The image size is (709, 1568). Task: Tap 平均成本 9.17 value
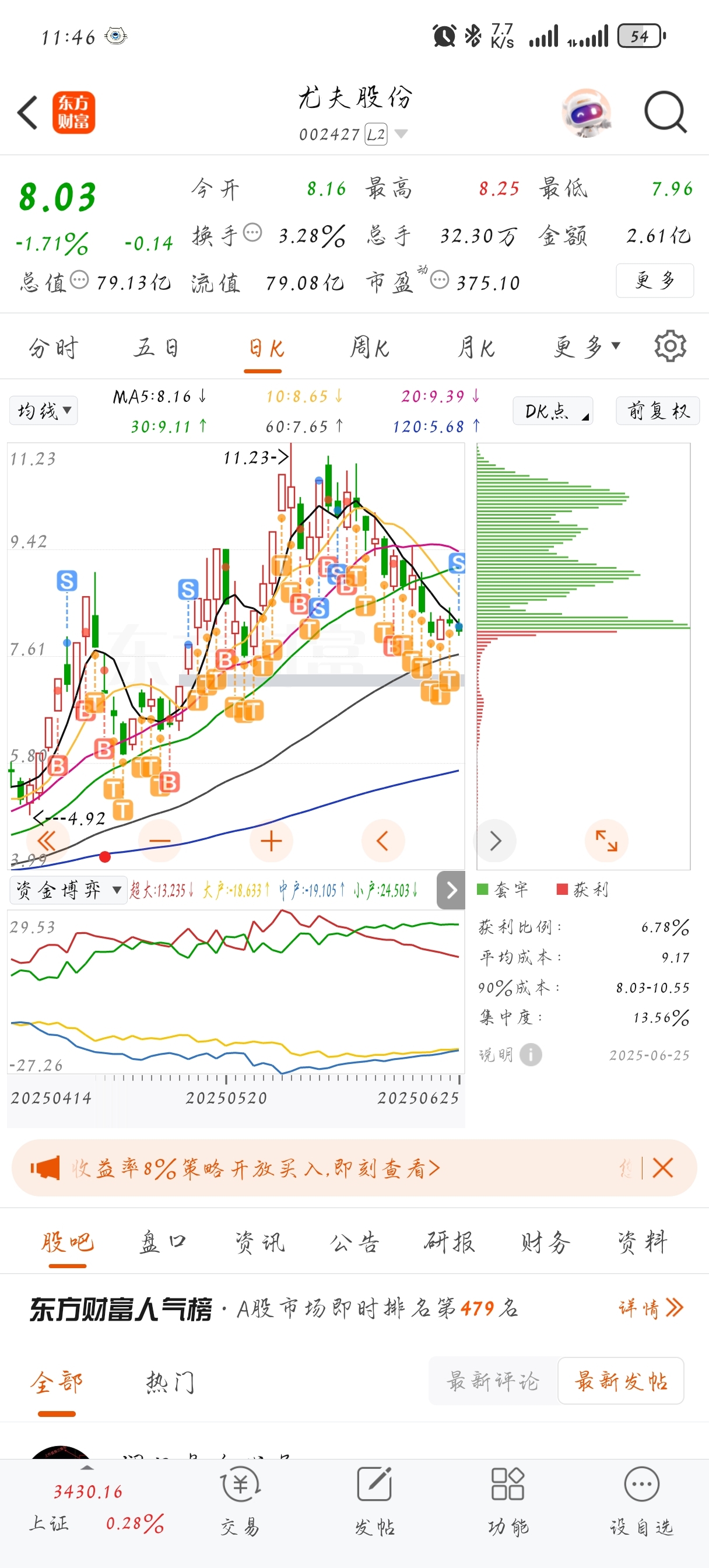click(x=676, y=957)
